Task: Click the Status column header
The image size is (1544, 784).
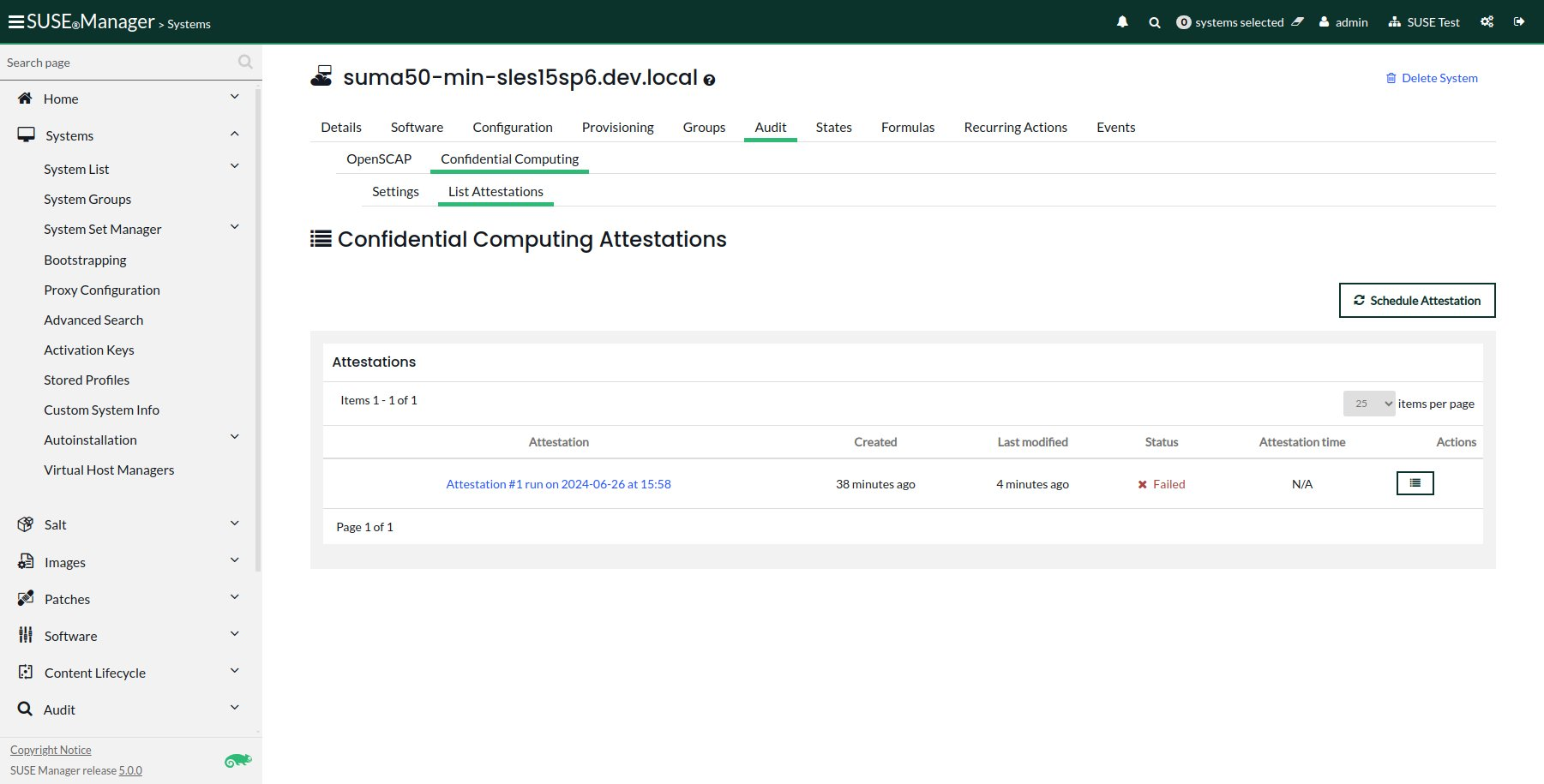Action: tap(1162, 442)
